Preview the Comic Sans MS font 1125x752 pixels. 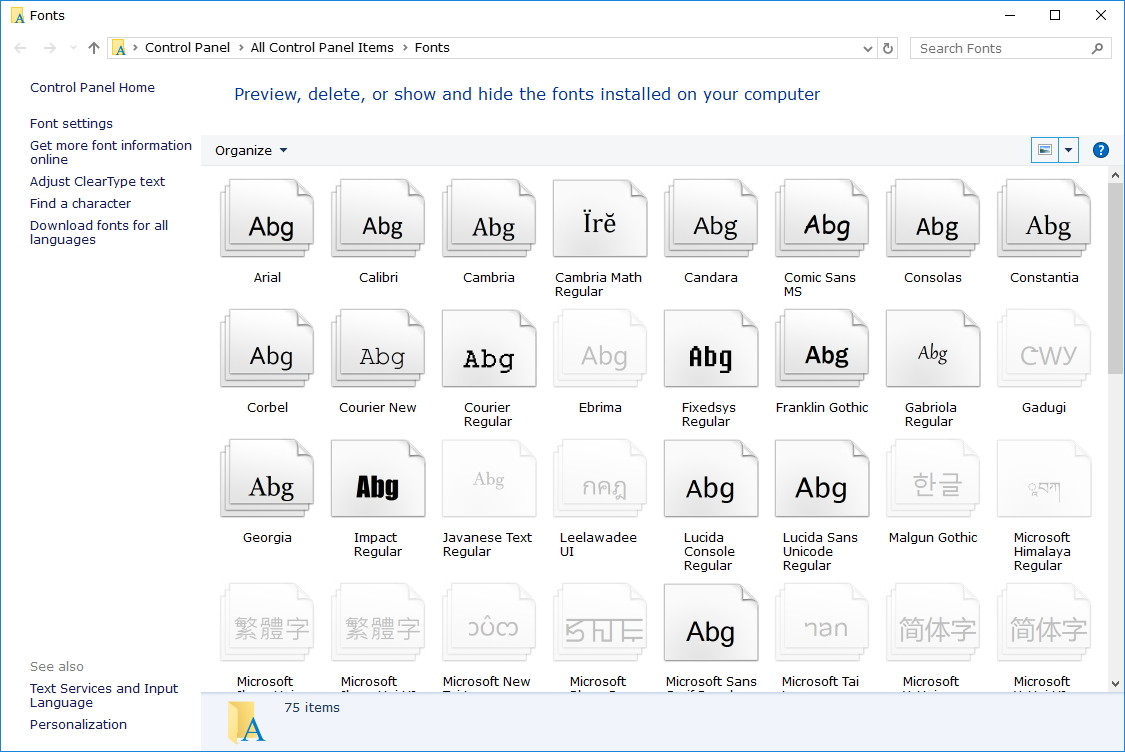(821, 218)
